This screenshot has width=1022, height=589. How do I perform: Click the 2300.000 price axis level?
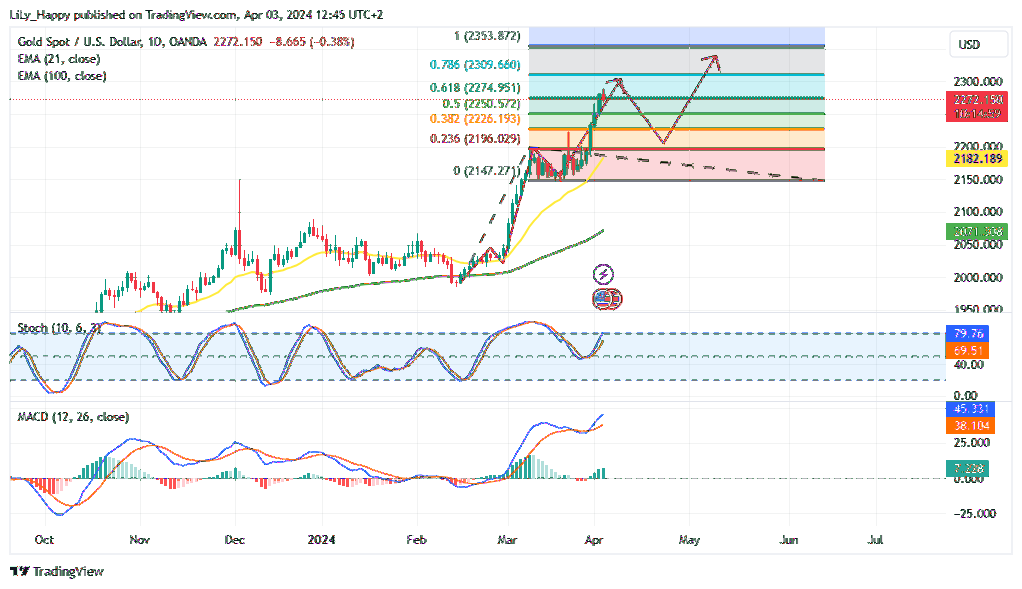point(978,81)
